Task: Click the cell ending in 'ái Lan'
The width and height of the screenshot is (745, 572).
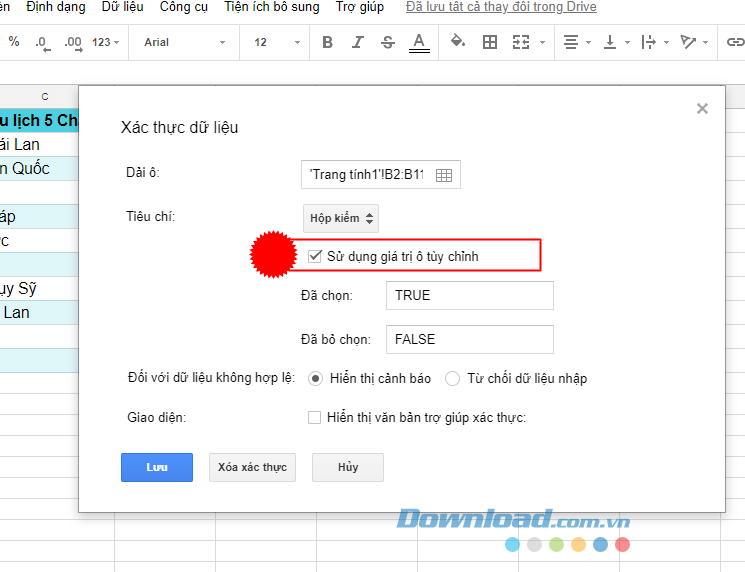Action: [x=39, y=144]
